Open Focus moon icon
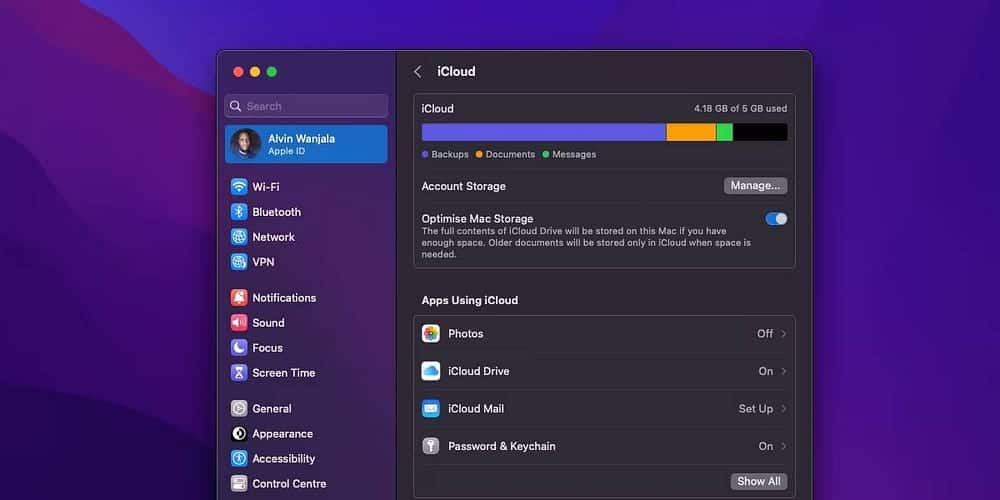 (x=239, y=348)
